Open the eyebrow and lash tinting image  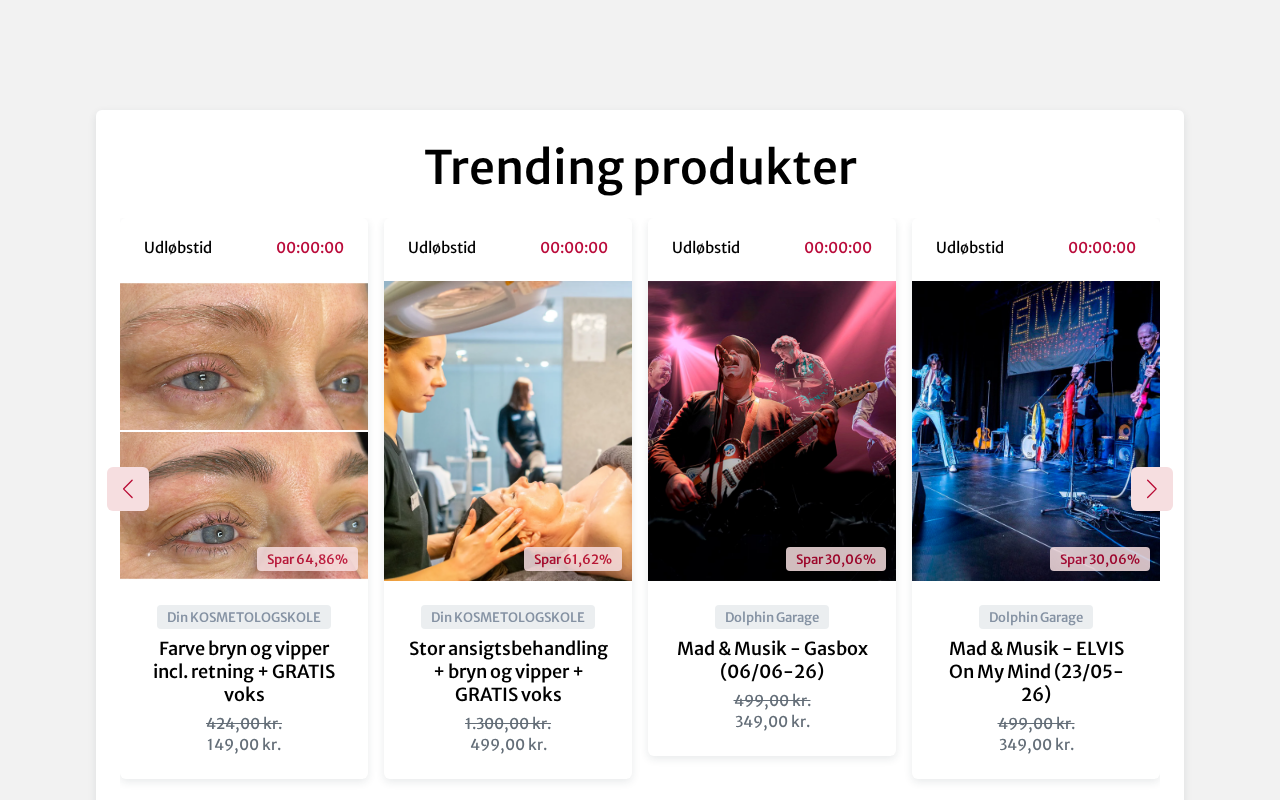(x=244, y=431)
